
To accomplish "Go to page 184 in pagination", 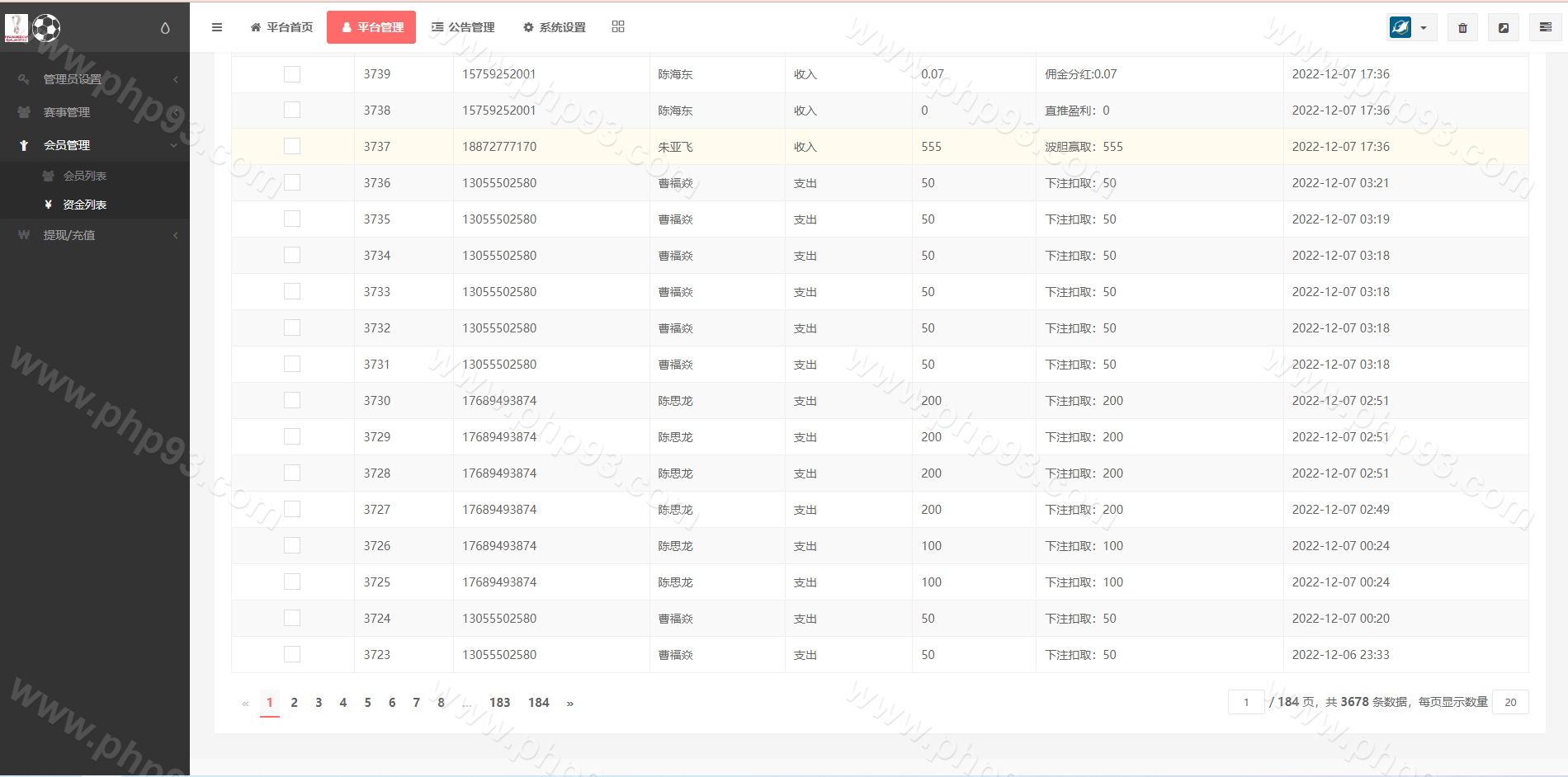I will 538,703.
